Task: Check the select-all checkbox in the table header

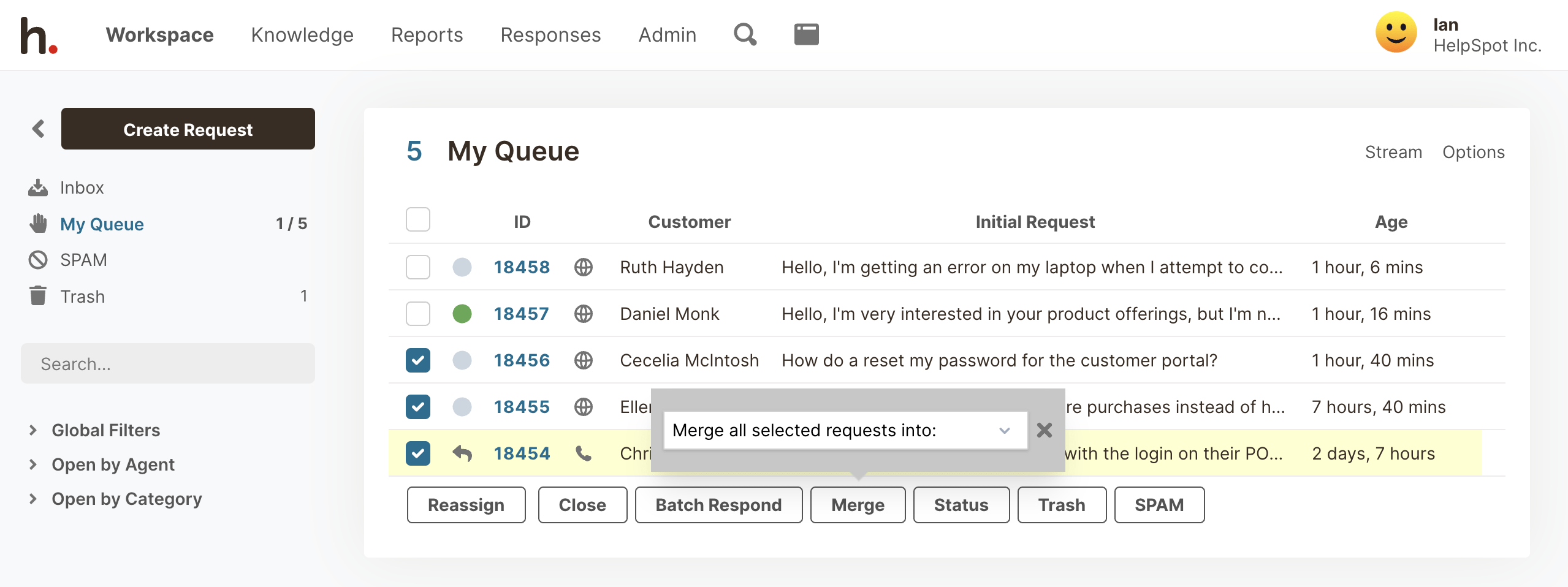Action: (x=417, y=220)
